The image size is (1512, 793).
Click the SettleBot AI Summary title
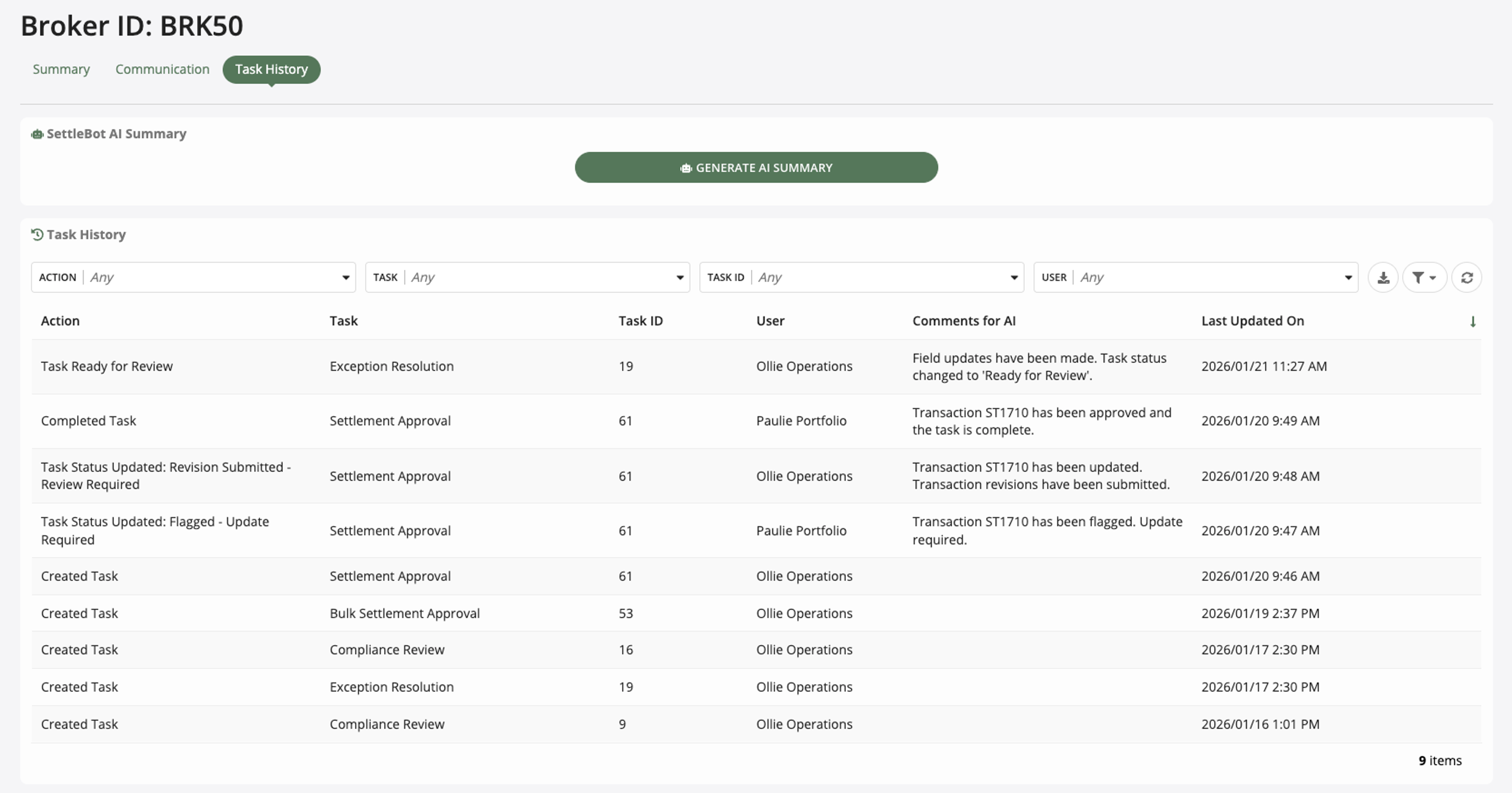point(116,134)
